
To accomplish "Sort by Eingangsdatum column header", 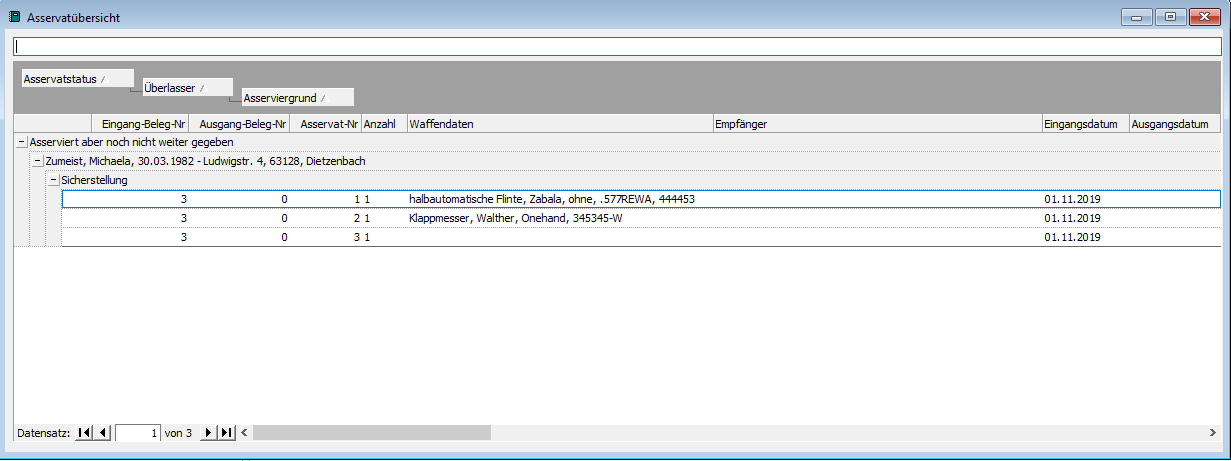I will tap(1083, 124).
